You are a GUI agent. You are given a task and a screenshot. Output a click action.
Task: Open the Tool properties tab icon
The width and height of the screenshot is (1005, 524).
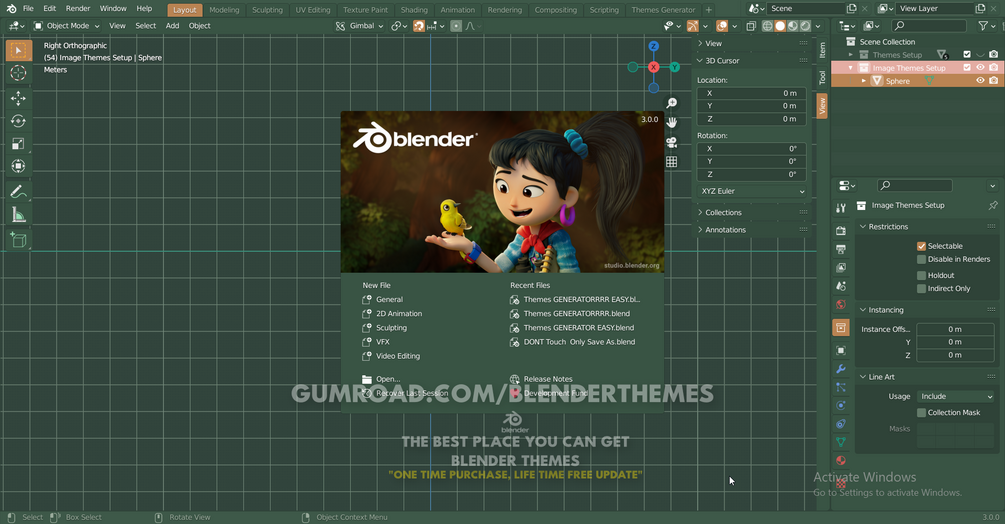click(841, 208)
